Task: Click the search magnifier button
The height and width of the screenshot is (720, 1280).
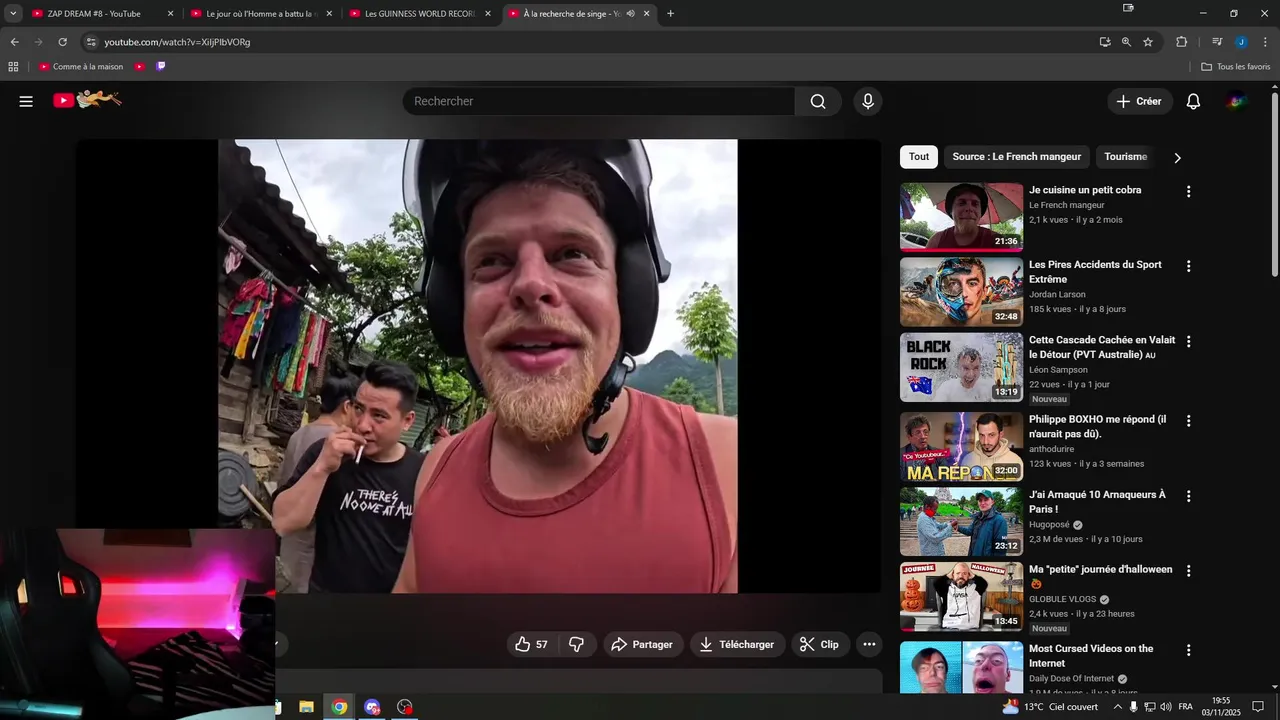Action: 818,101
